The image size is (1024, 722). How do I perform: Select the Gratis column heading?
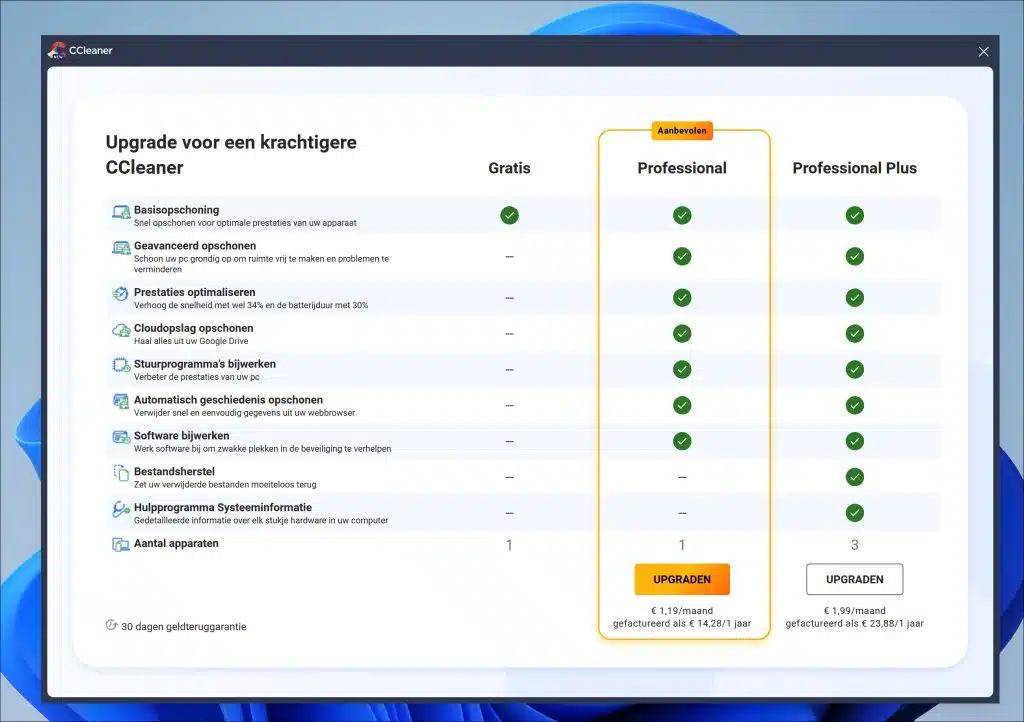(x=509, y=168)
